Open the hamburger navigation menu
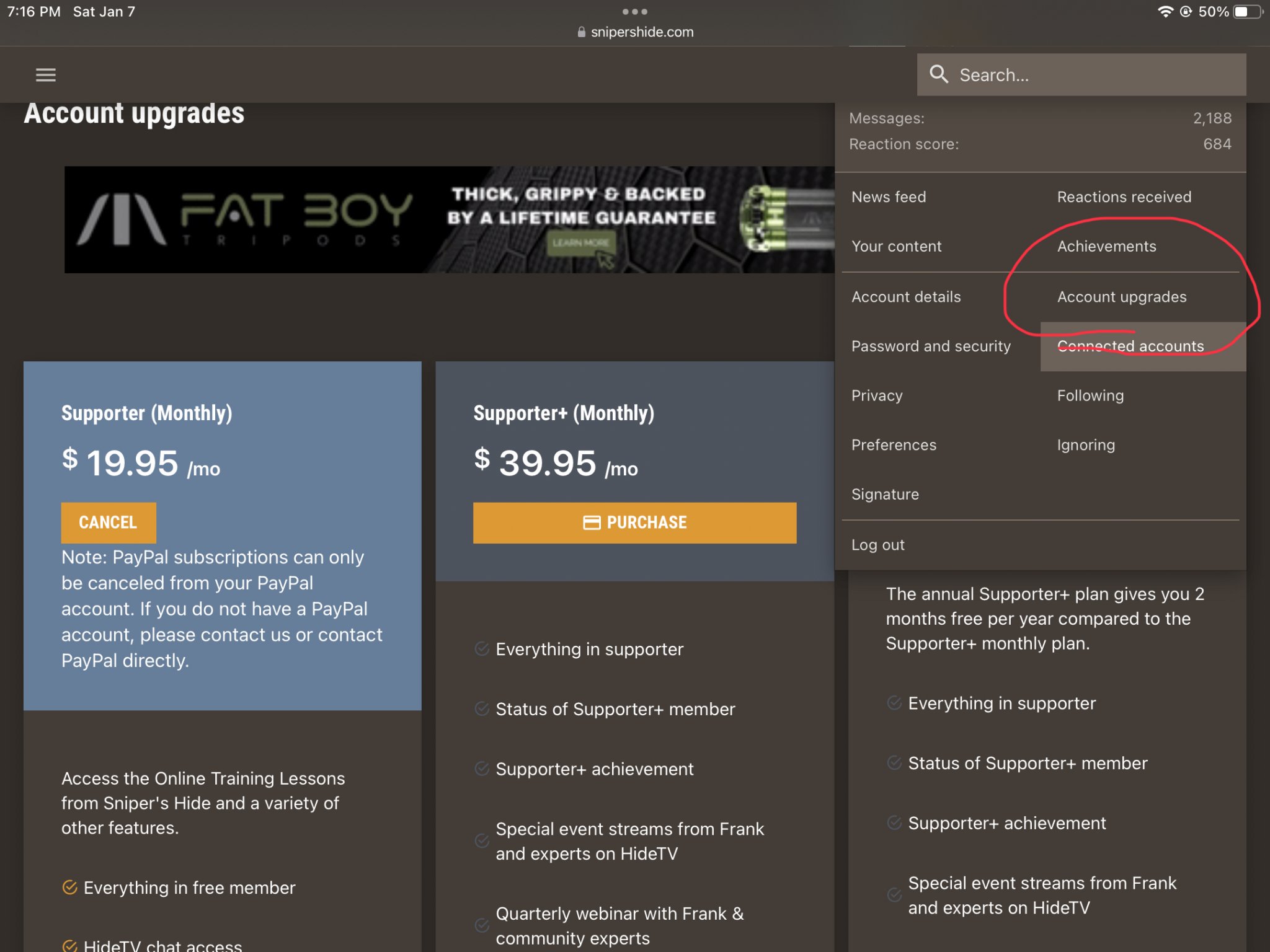This screenshot has height=952, width=1270. pyautogui.click(x=46, y=75)
